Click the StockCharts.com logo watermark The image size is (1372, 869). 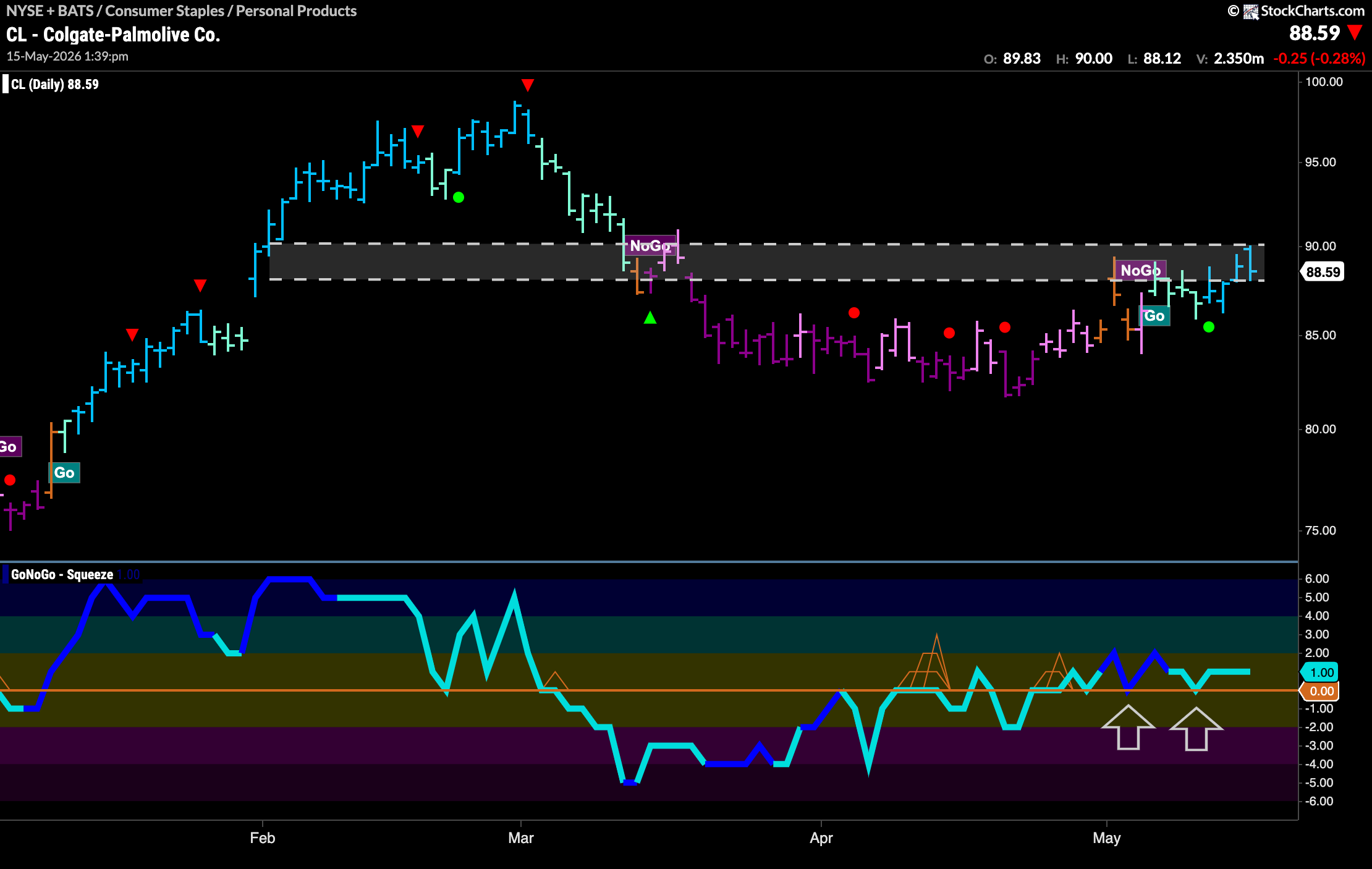(x=1296, y=11)
